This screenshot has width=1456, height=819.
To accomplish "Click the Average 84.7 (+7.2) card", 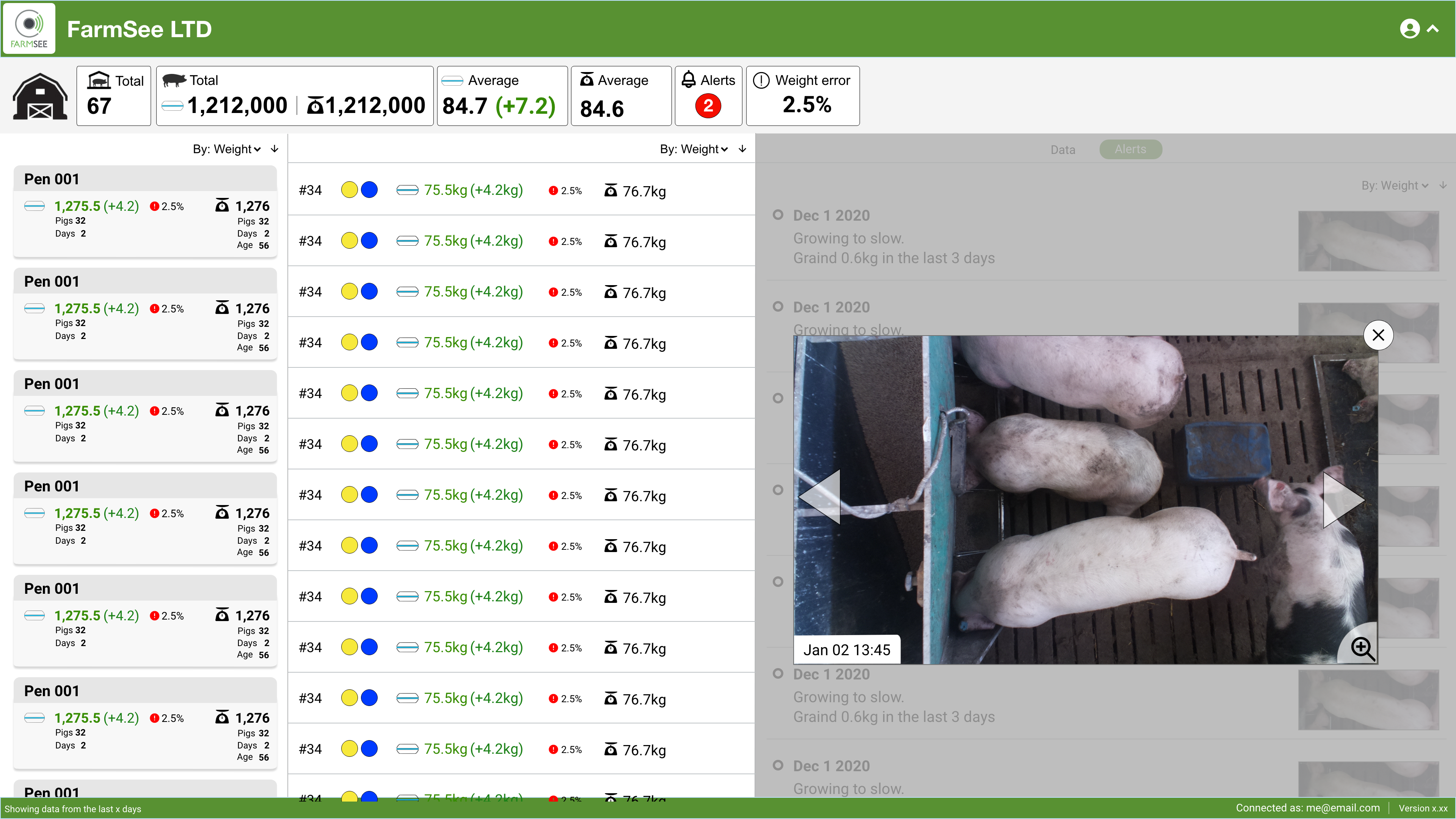I will pyautogui.click(x=502, y=96).
